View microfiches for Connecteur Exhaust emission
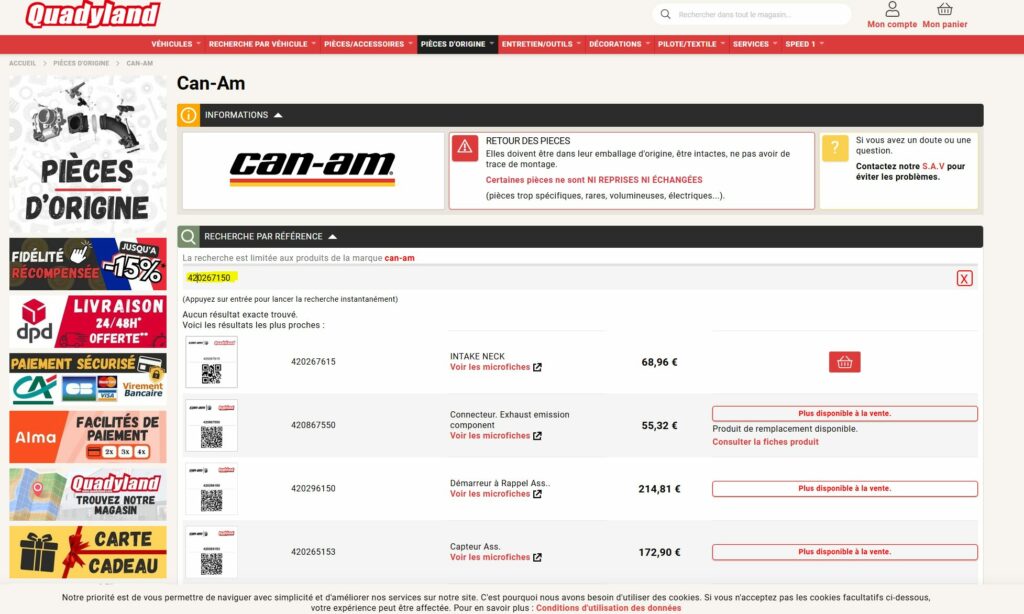1024x614 pixels. coord(496,436)
